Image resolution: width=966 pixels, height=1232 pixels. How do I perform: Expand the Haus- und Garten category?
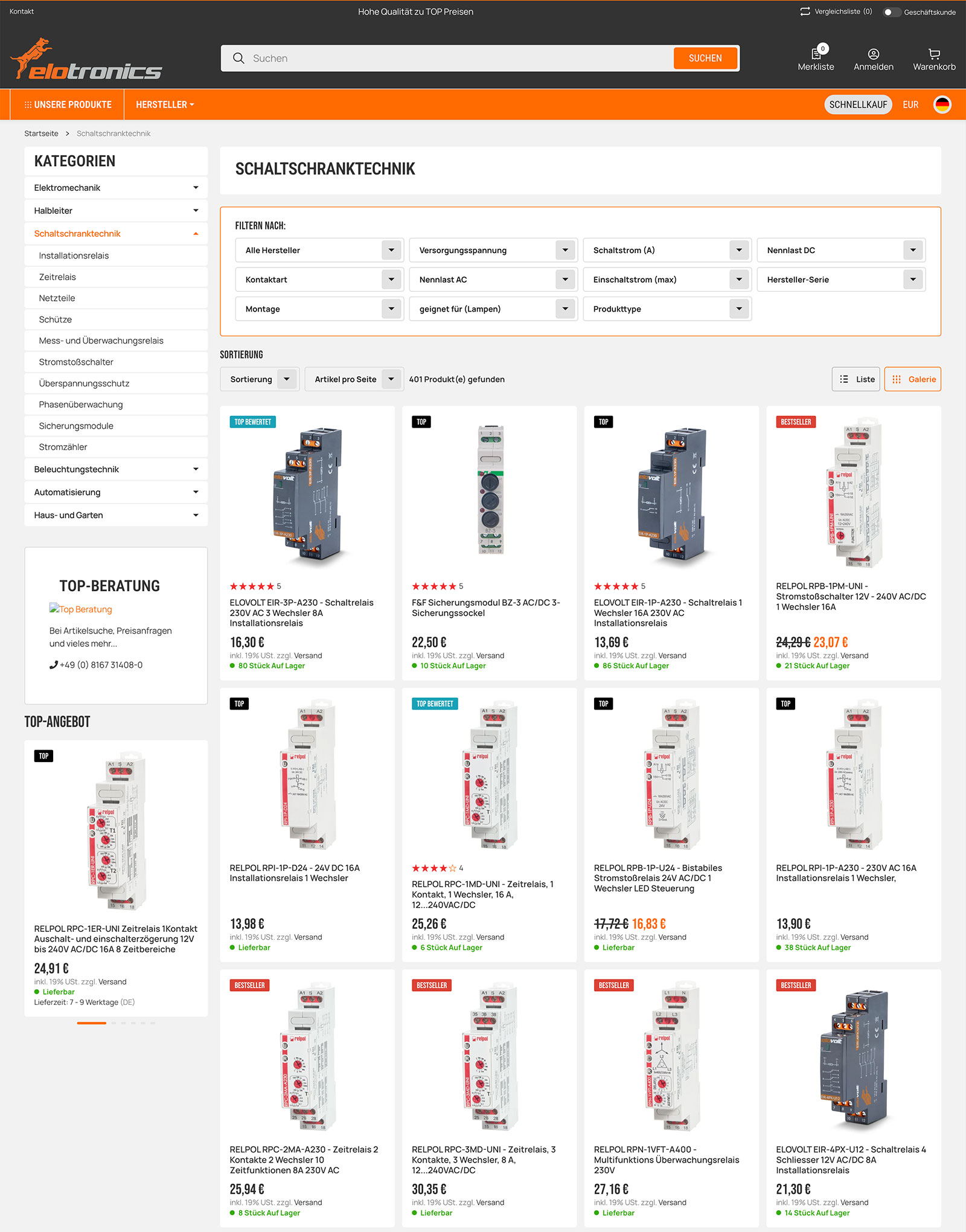[116, 515]
